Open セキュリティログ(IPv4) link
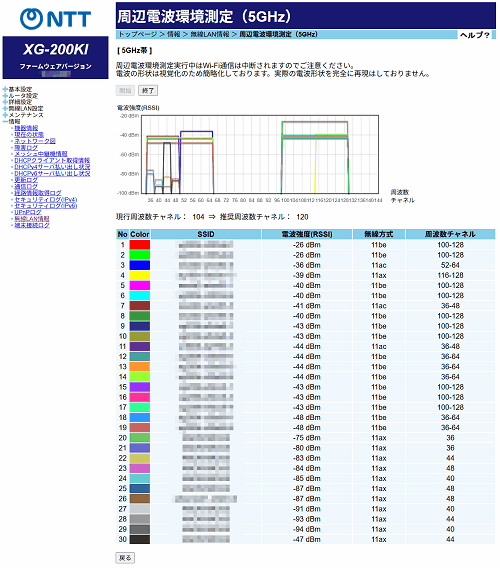The image size is (500, 568). point(46,200)
